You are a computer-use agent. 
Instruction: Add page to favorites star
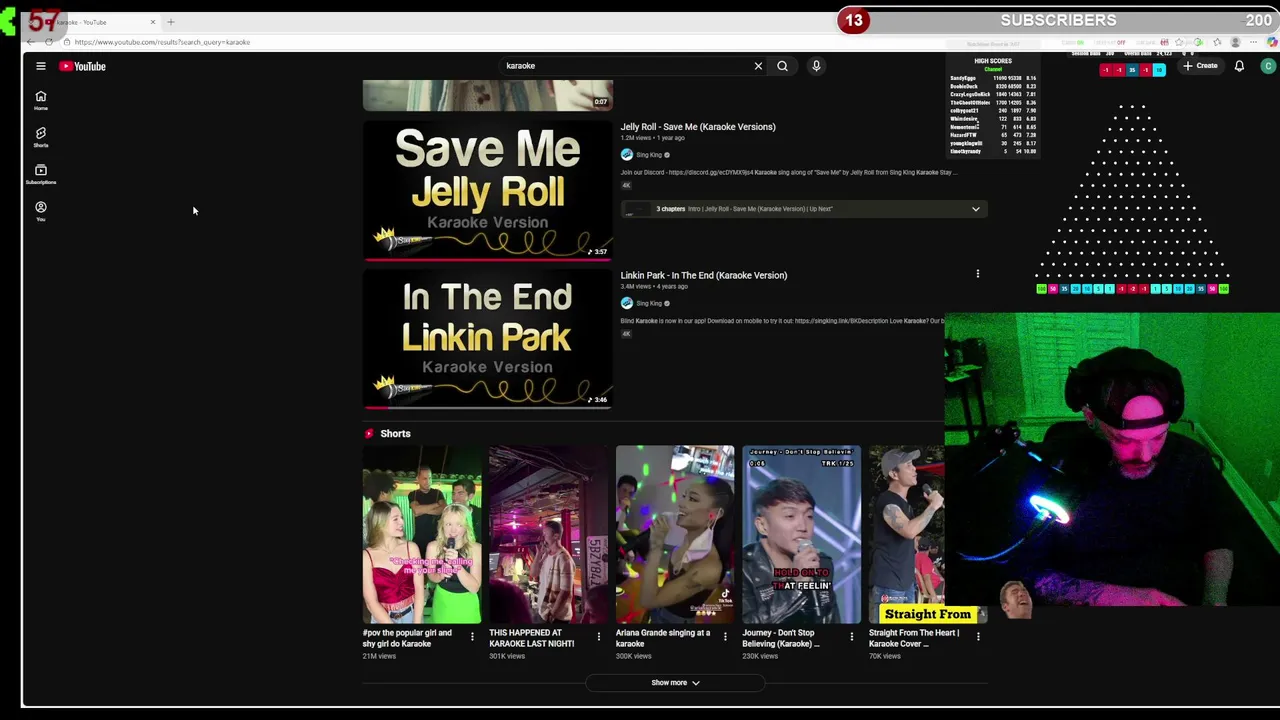pyautogui.click(x=1179, y=43)
